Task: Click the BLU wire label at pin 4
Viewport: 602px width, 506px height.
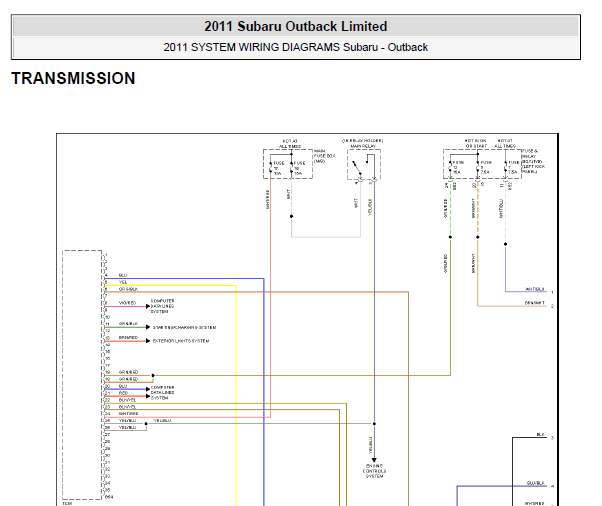Action: (x=123, y=275)
